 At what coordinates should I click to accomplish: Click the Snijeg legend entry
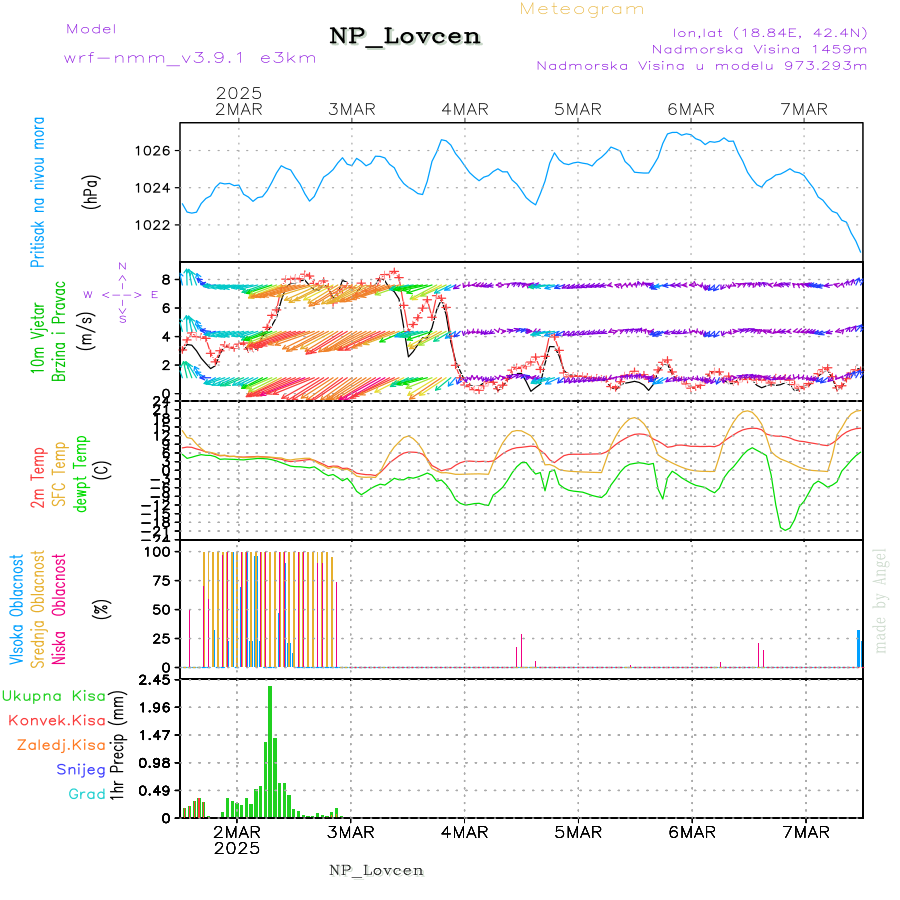pyautogui.click(x=82, y=770)
